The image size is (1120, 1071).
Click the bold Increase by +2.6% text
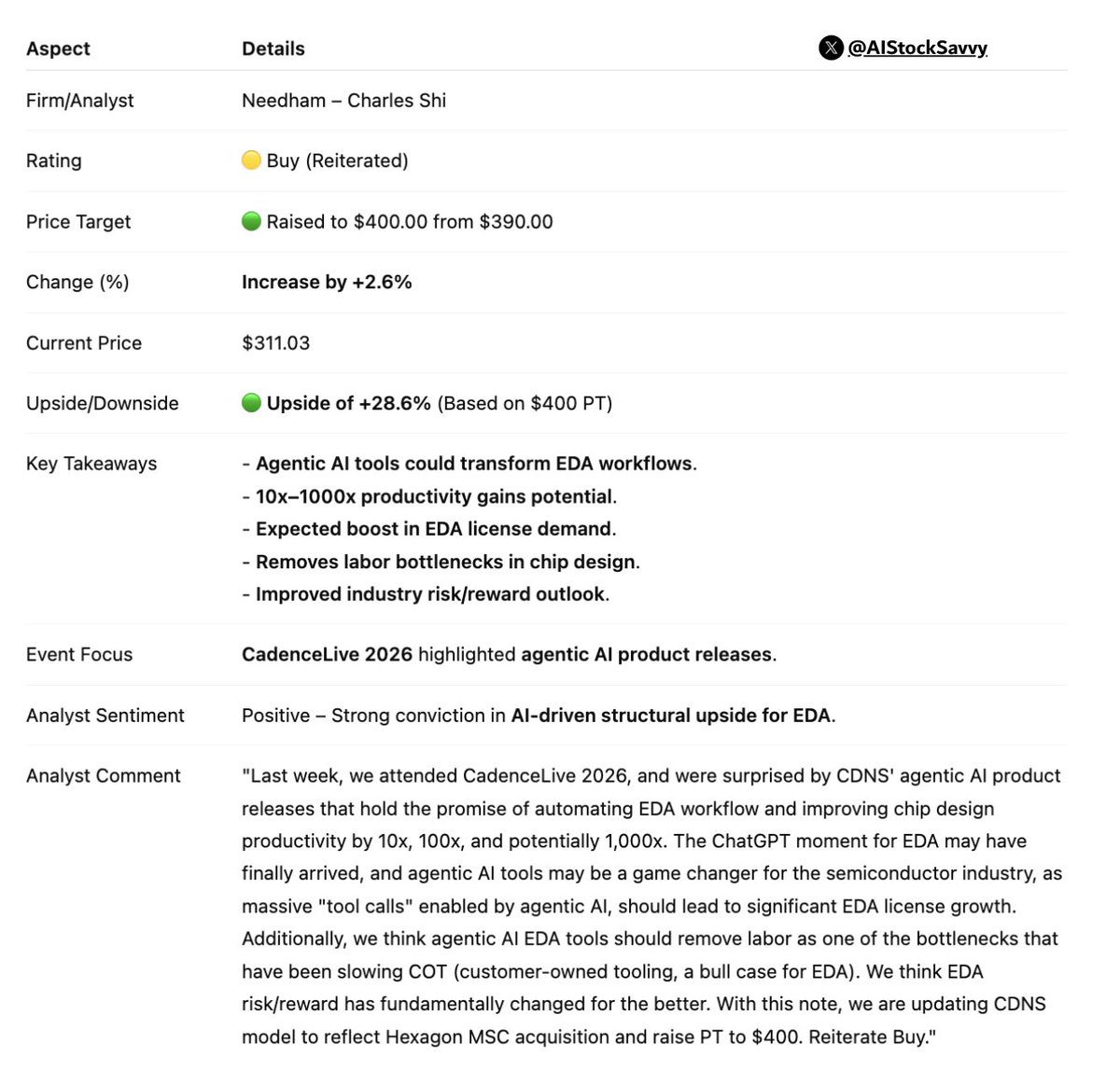327,282
